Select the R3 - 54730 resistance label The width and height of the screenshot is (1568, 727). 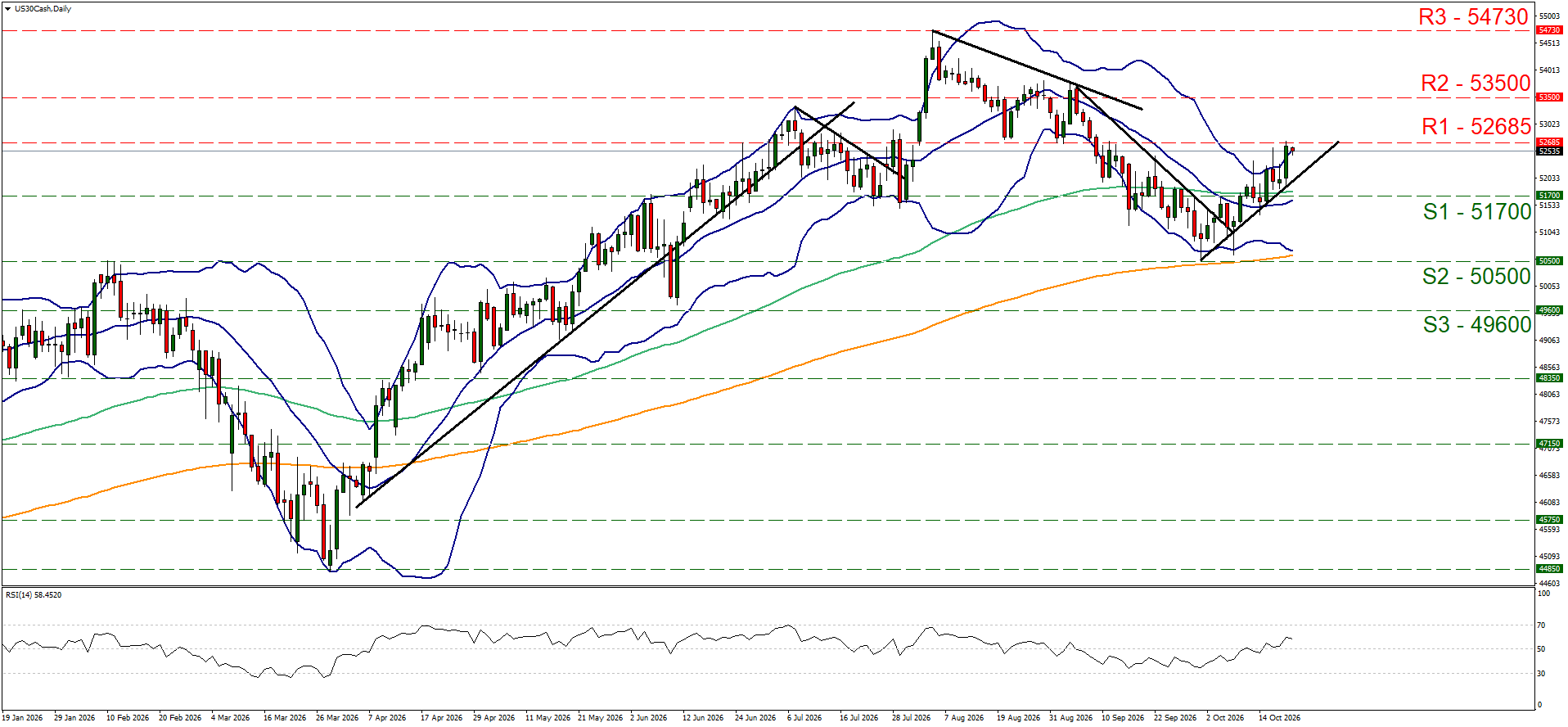click(1473, 17)
